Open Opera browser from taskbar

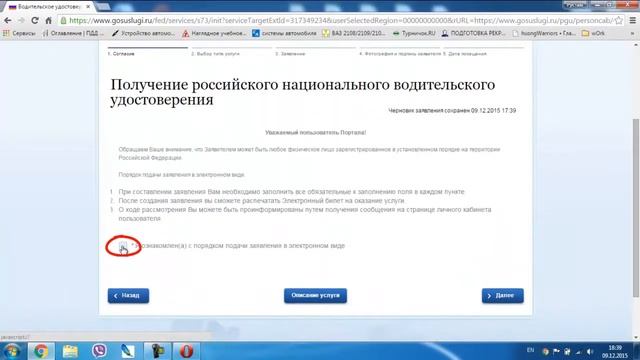click(187, 351)
